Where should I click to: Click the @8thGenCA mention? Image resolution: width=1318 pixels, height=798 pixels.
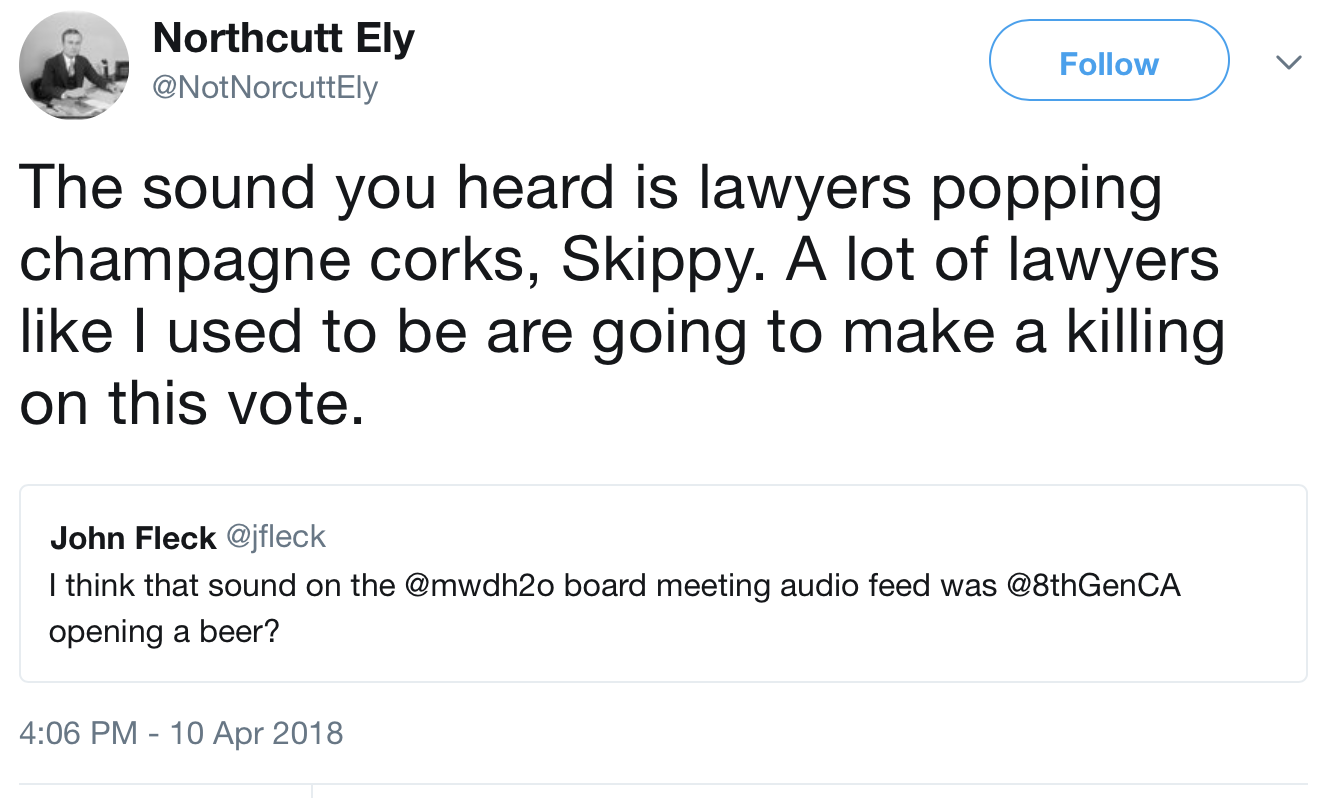tap(1094, 585)
